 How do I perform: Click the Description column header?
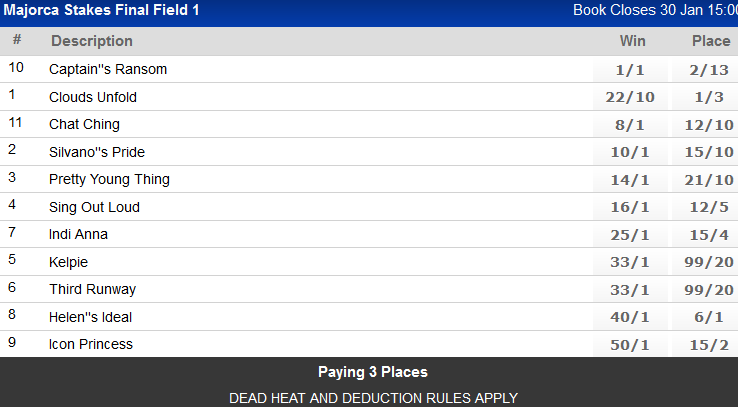coord(92,41)
